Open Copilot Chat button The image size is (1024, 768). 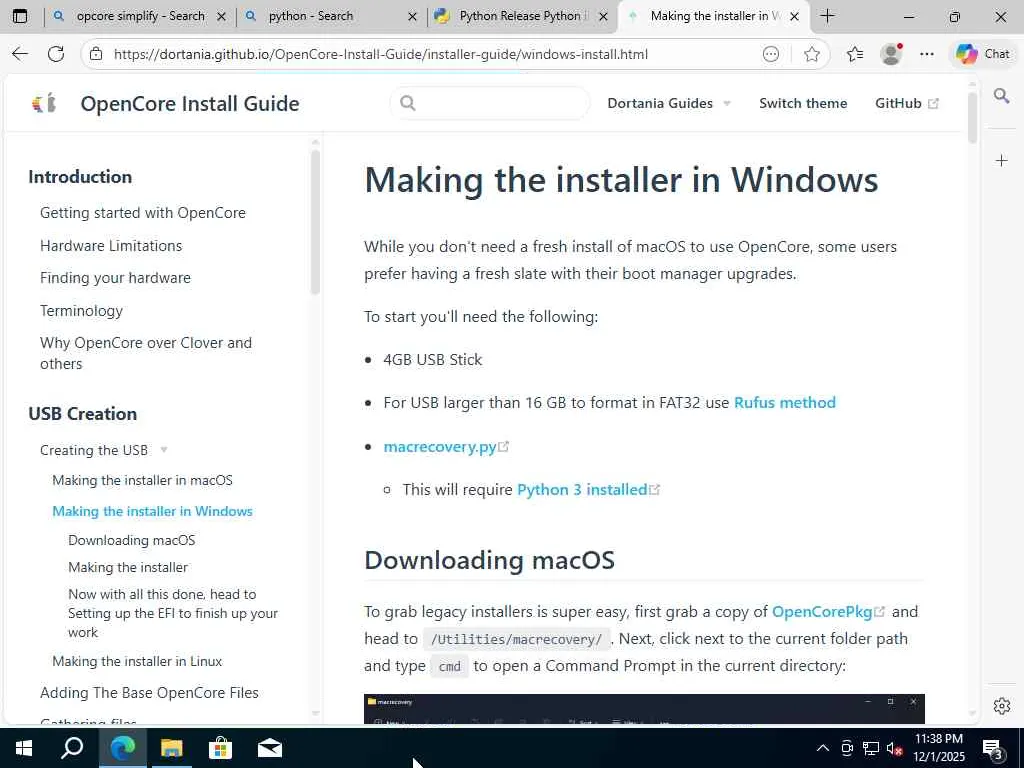983,54
